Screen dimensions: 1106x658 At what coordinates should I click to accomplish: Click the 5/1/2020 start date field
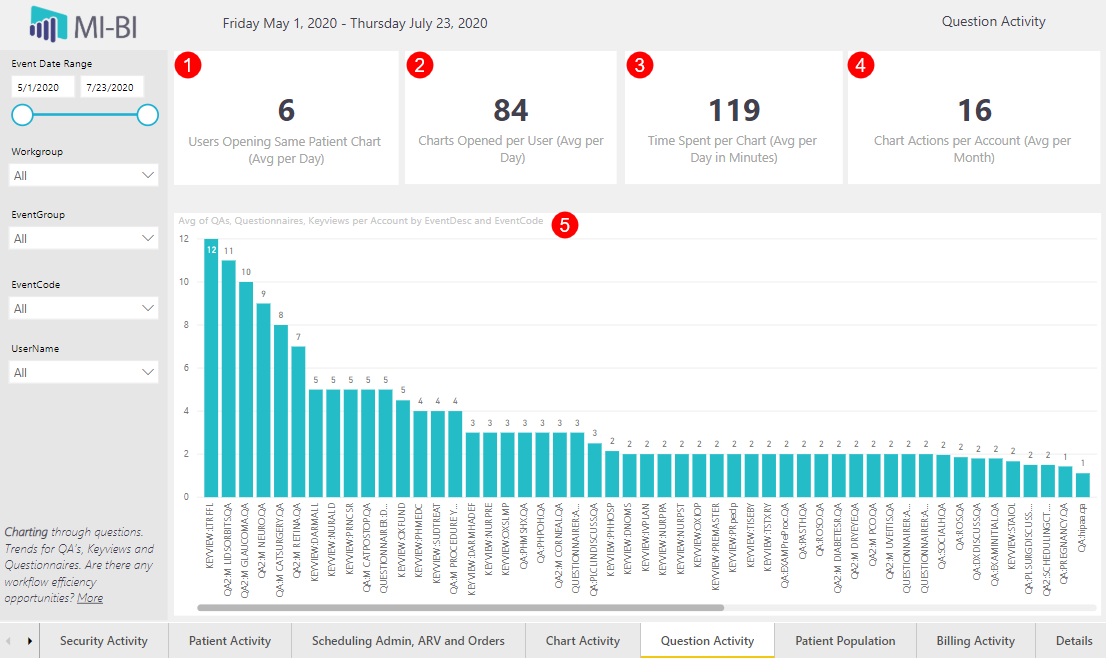43,88
